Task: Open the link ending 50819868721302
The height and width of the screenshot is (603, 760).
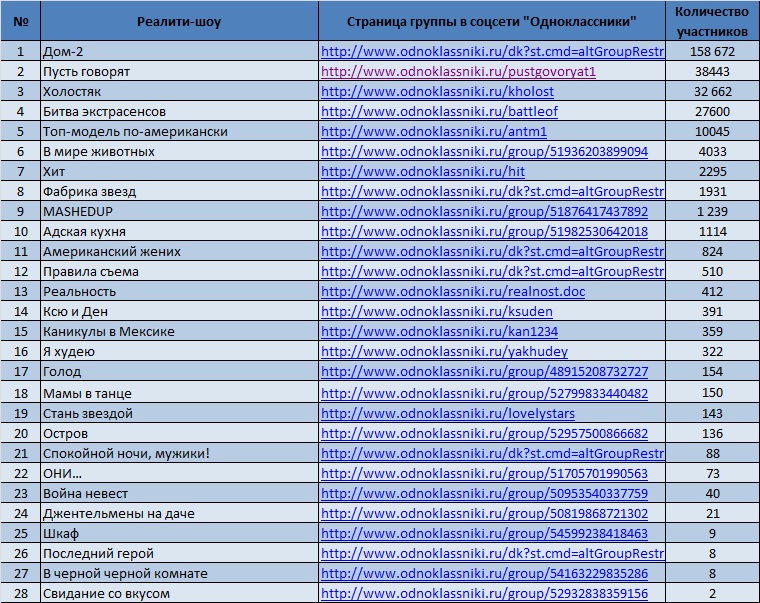Action: 484,513
